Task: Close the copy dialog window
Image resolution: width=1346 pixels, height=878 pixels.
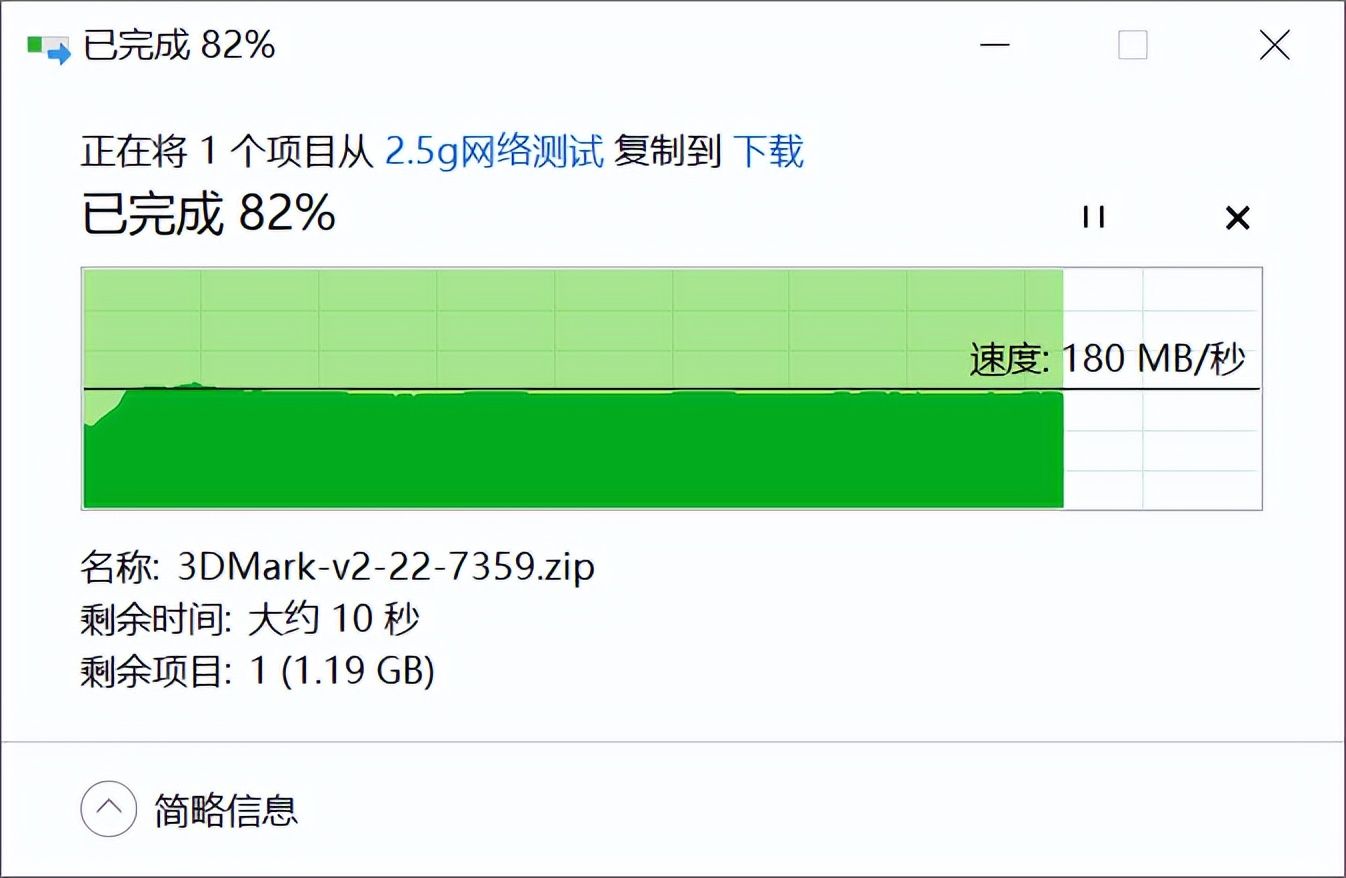Action: 1274,45
